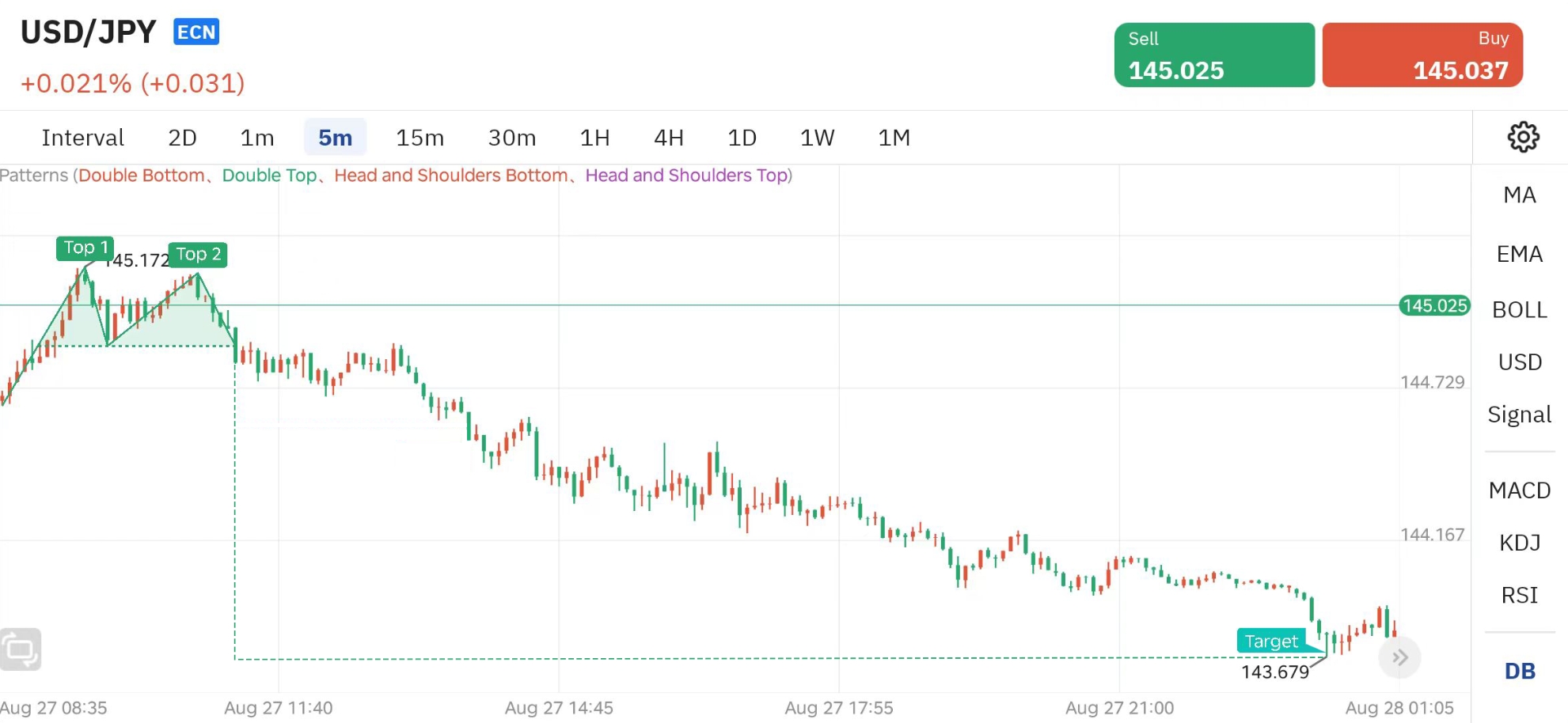The height and width of the screenshot is (723, 1568).
Task: Open chart settings gear icon
Action: coord(1523,137)
